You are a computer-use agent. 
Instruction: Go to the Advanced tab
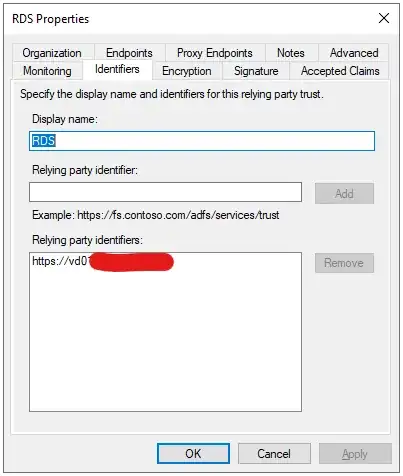tap(354, 53)
